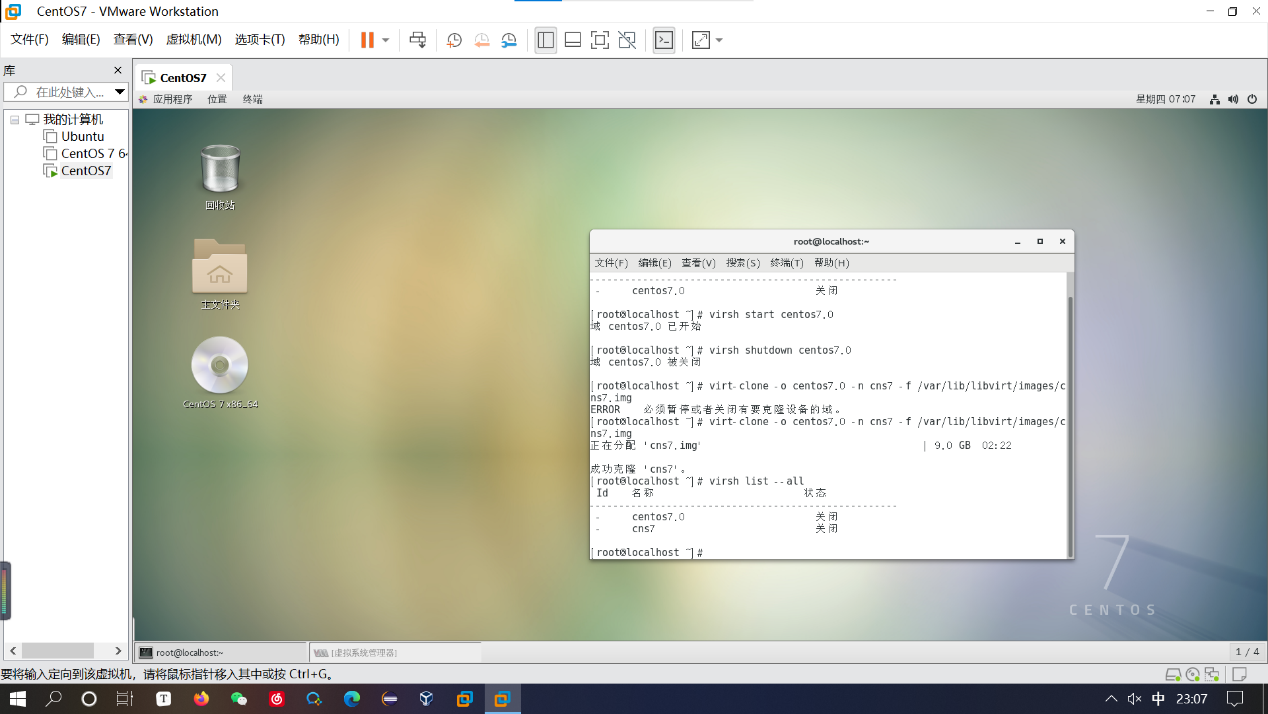
Task: Toggle the thumbnail bar view icon
Action: [x=573, y=40]
